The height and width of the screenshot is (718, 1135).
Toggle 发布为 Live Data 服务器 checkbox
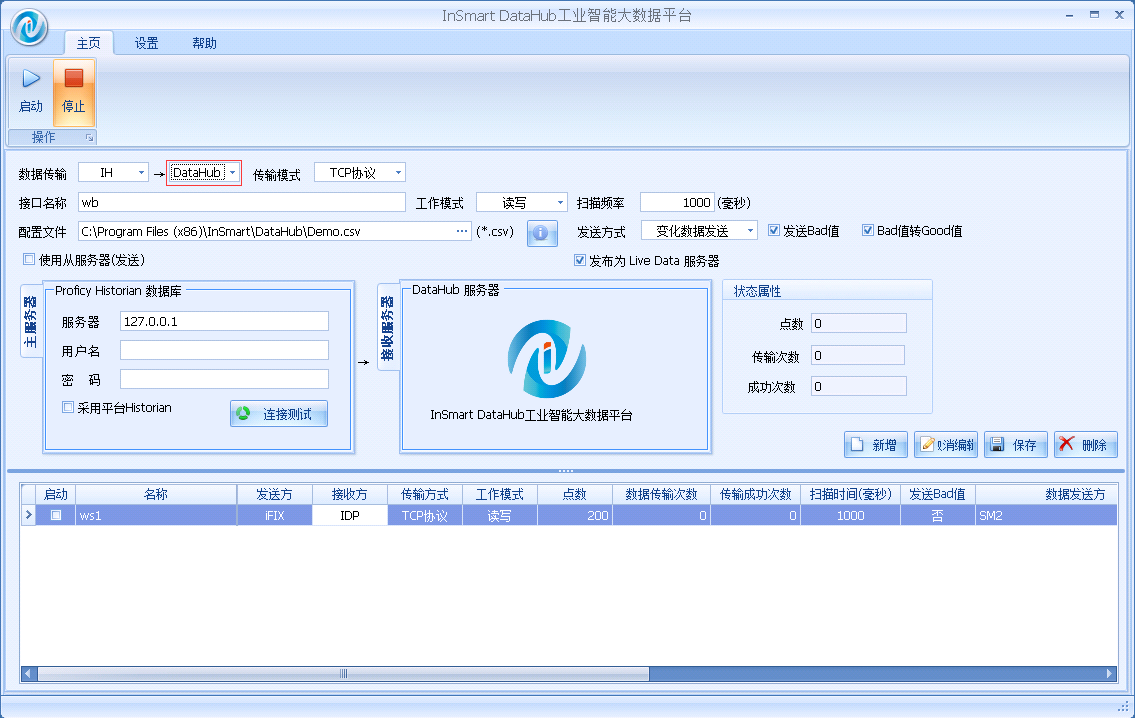tap(580, 260)
